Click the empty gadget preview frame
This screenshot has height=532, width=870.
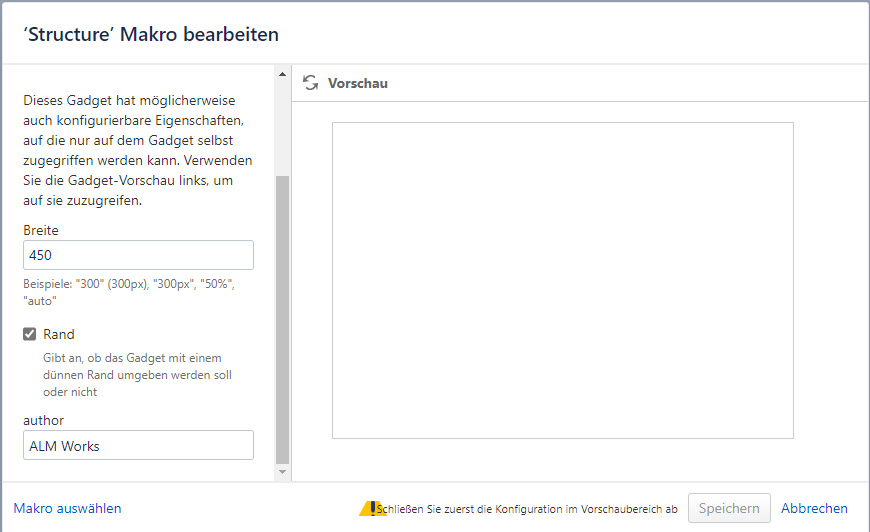point(563,280)
